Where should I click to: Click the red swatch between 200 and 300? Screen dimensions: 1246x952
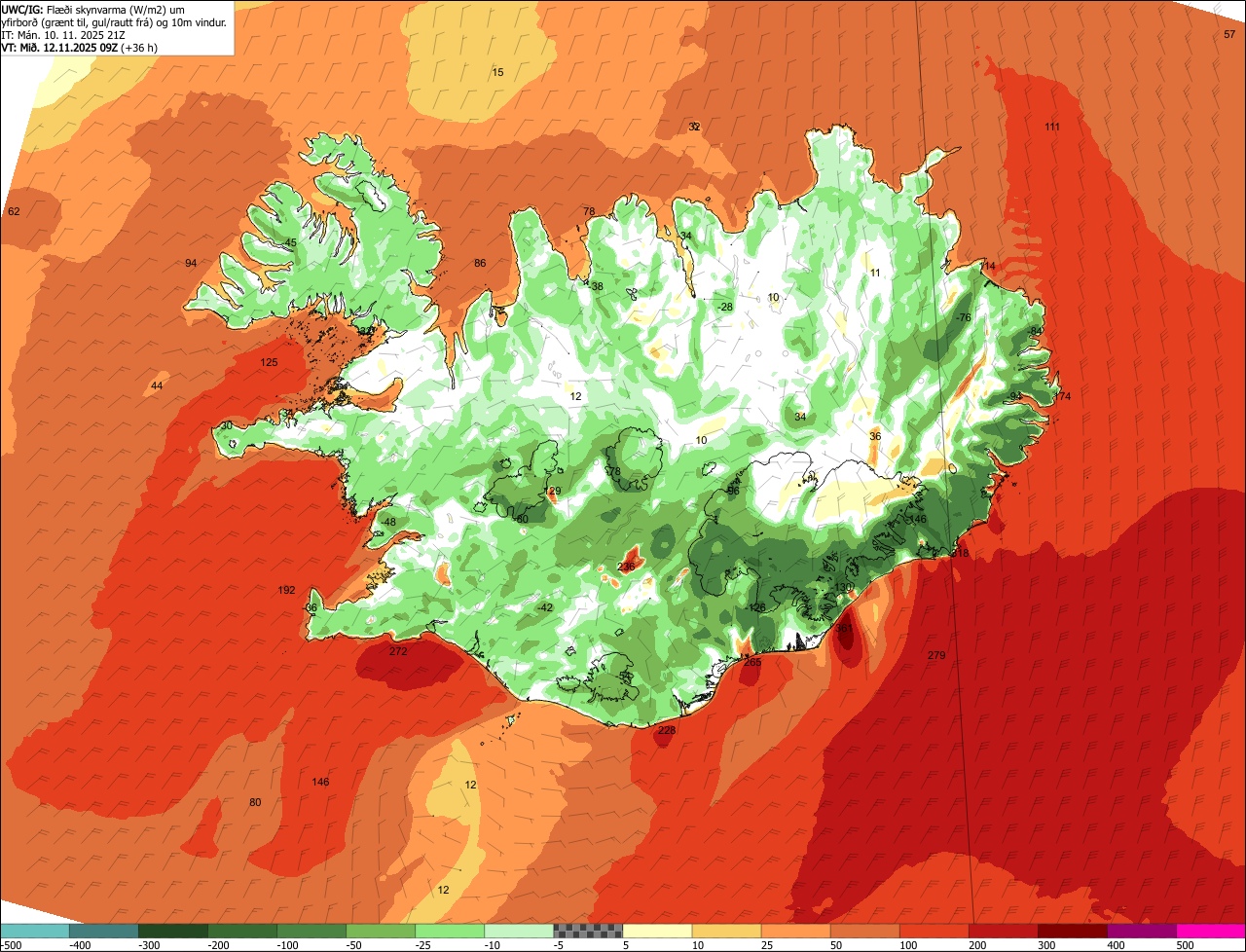pyautogui.click(x=1002, y=931)
